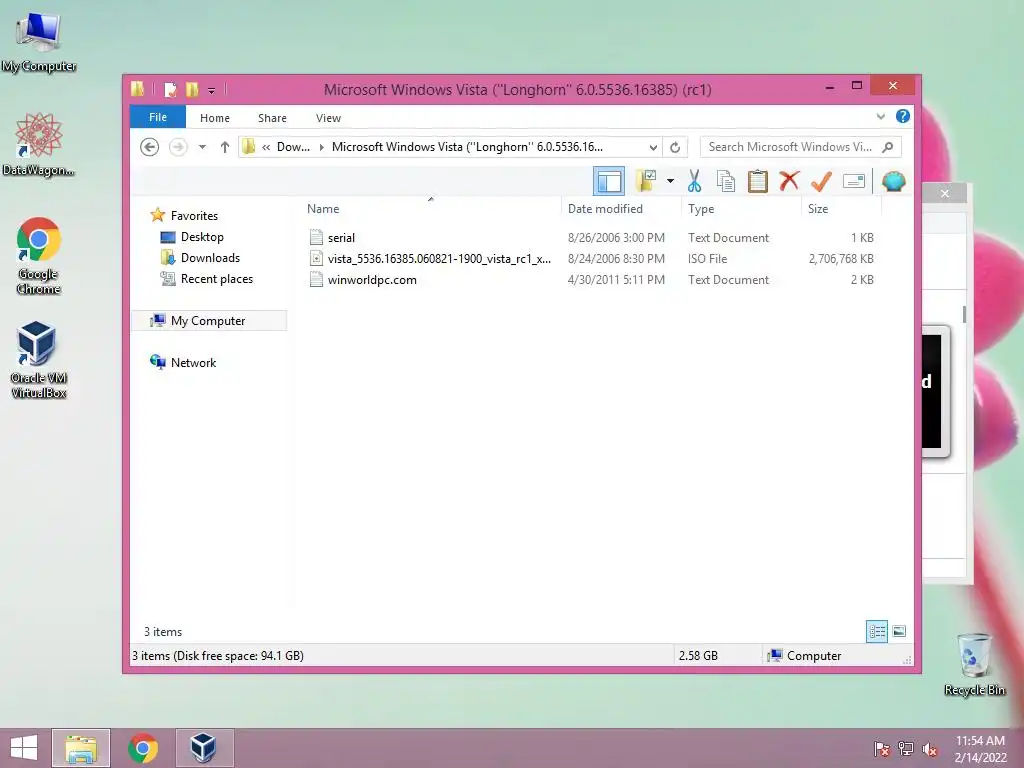Refresh the current folder
The height and width of the screenshot is (768, 1024).
click(675, 148)
